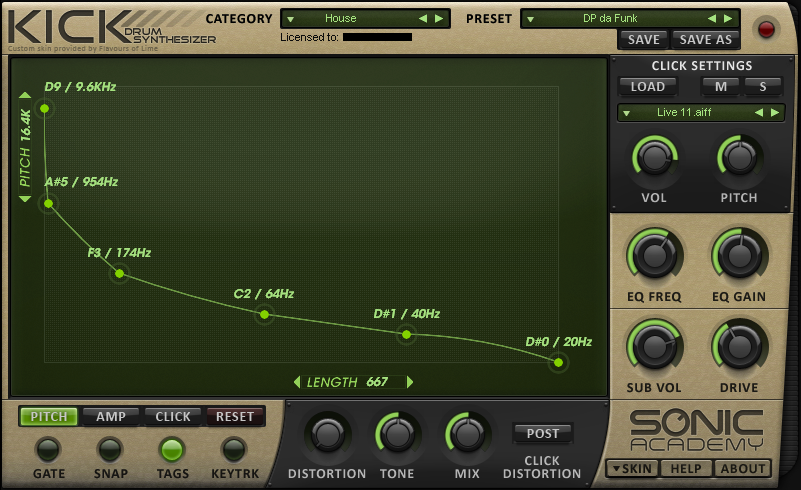
Task: Click the KICK Drum Synthesizer logo
Action: pyautogui.click(x=112, y=27)
